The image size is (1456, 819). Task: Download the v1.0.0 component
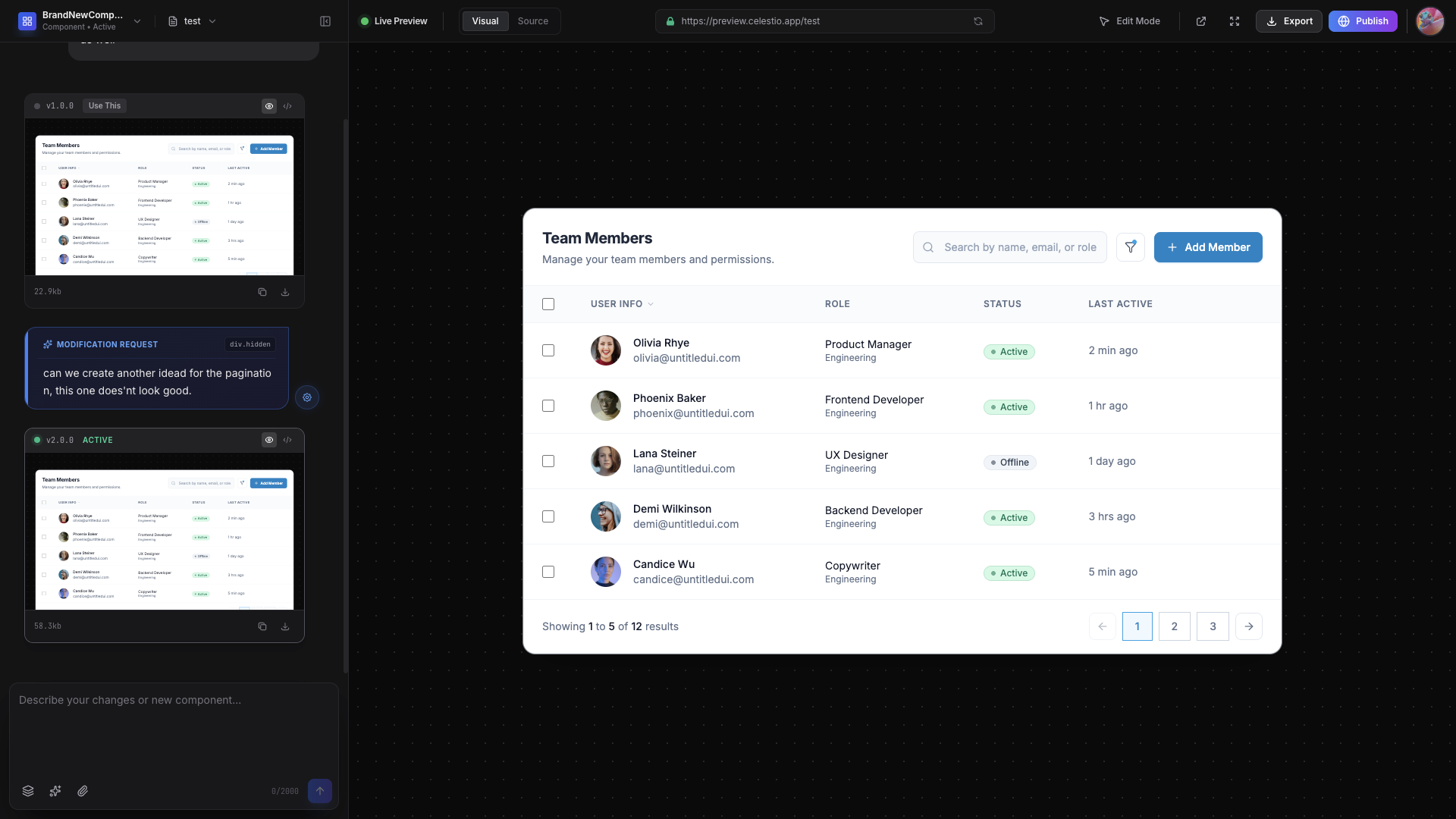pyautogui.click(x=286, y=292)
